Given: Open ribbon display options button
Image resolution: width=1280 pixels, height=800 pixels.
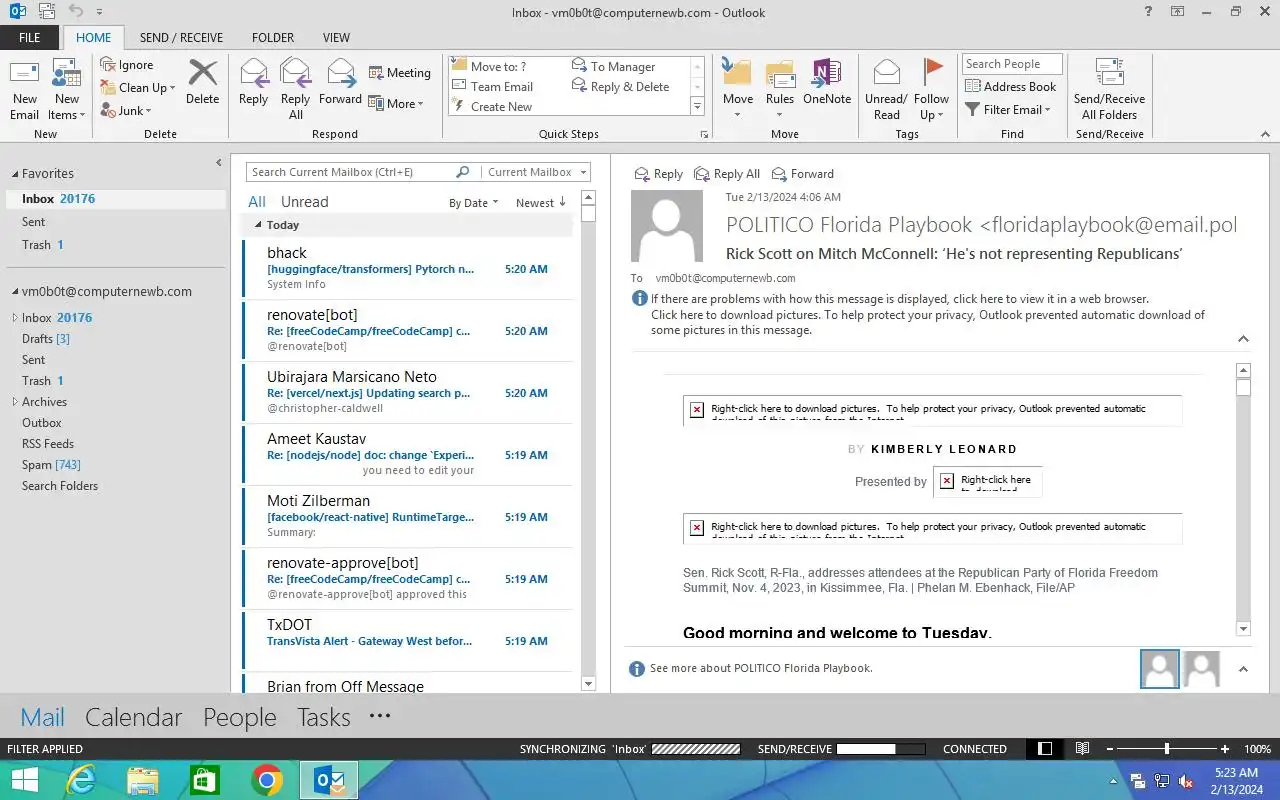Looking at the screenshot, I should click(1178, 12).
